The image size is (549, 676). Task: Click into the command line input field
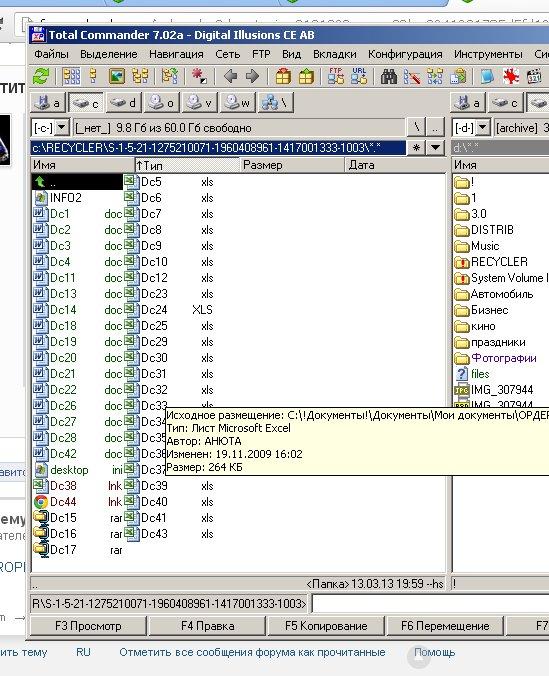[430, 604]
